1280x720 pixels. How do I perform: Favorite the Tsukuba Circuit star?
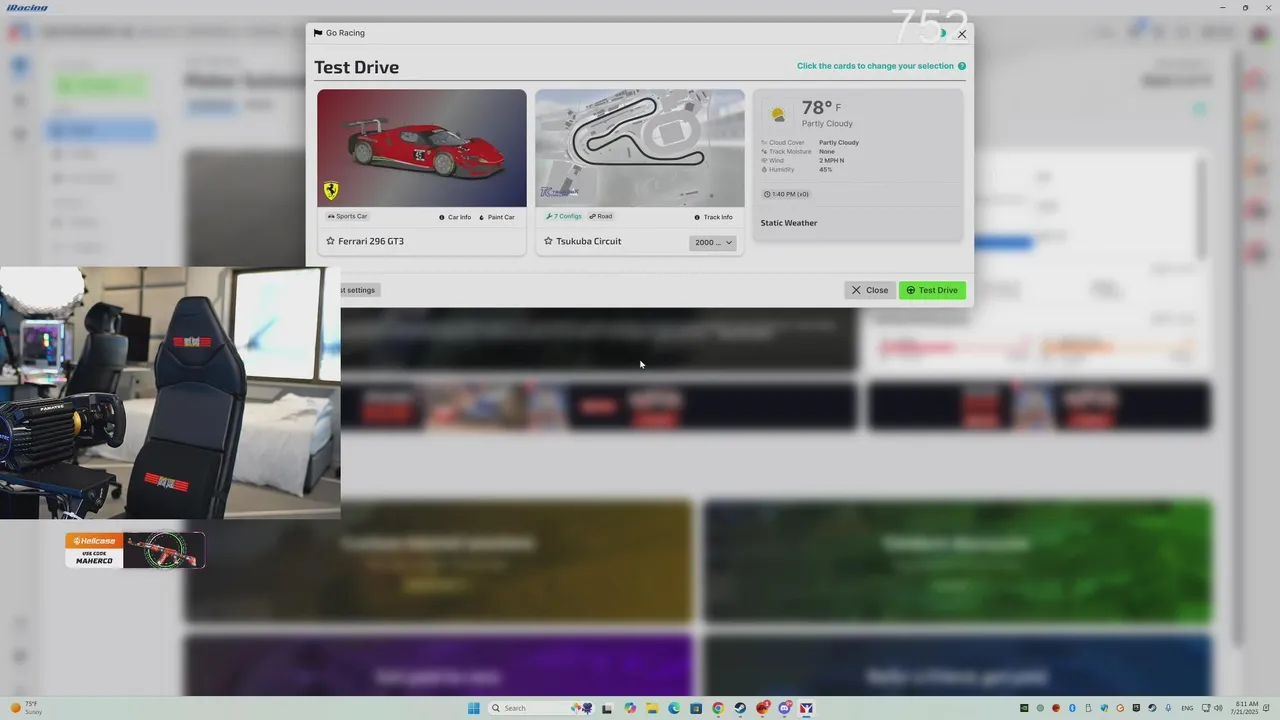pos(548,241)
